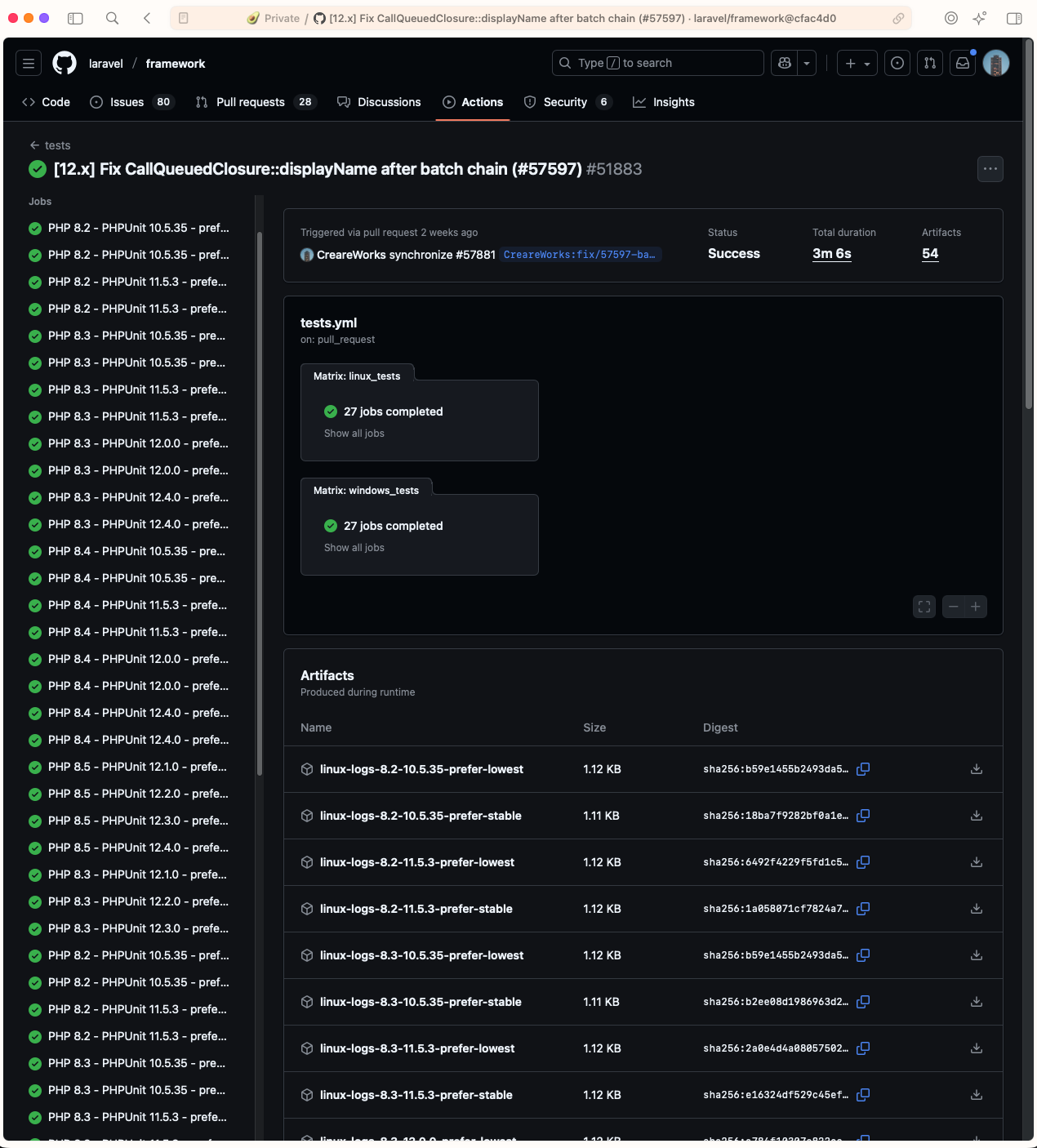Show all jobs in linux_tests matrix
This screenshot has width=1037, height=1148.
point(354,434)
